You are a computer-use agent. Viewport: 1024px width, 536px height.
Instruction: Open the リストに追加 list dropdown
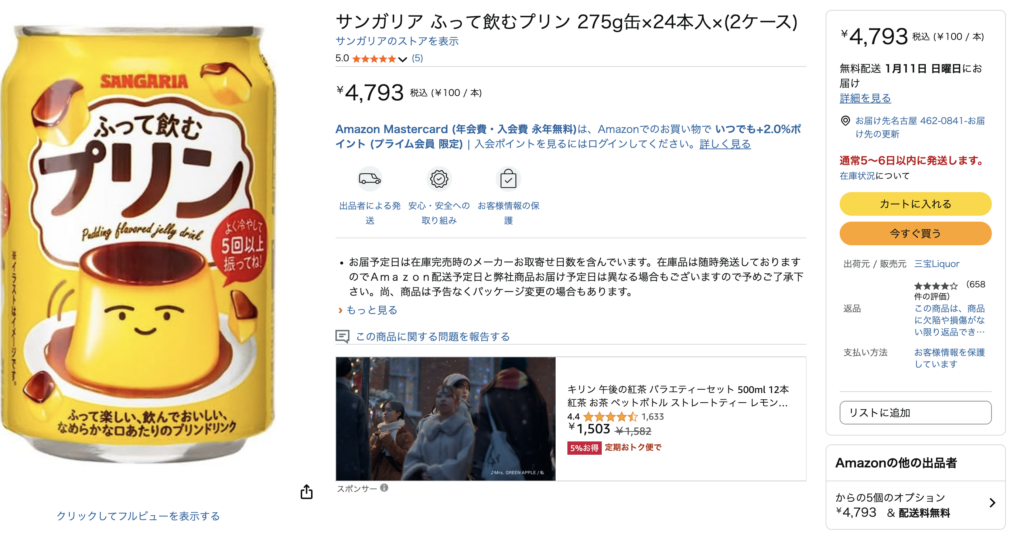click(x=915, y=413)
